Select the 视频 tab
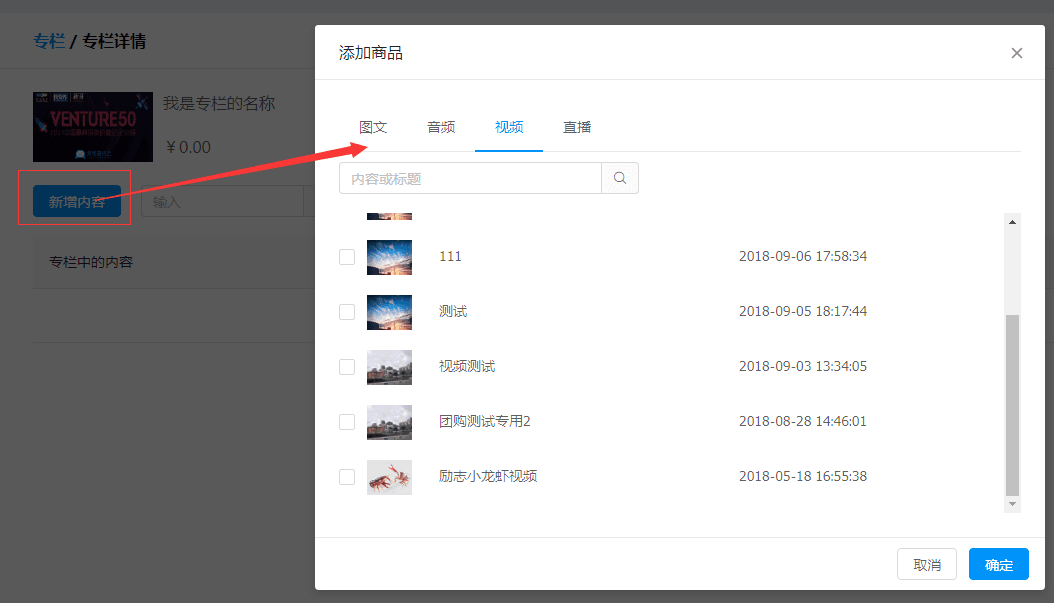 [509, 128]
